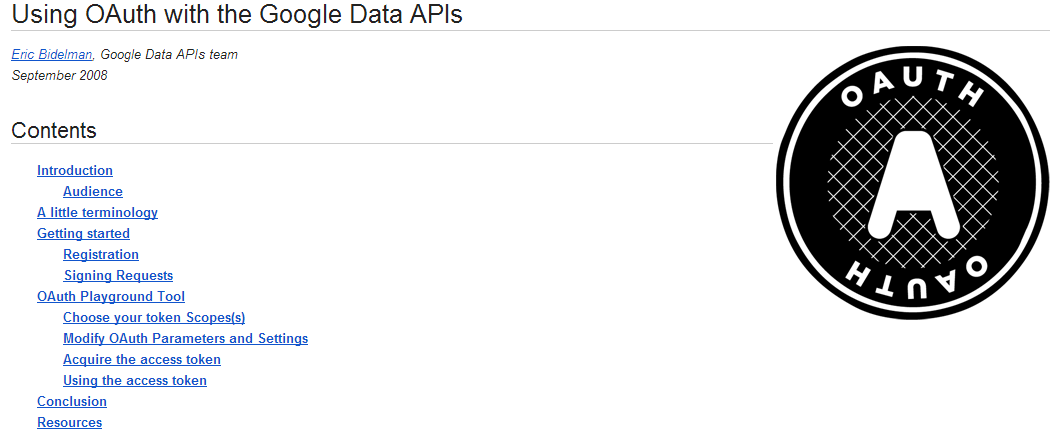This screenshot has width=1050, height=439.
Task: Jump to Acquire the access token
Action: pos(142,360)
